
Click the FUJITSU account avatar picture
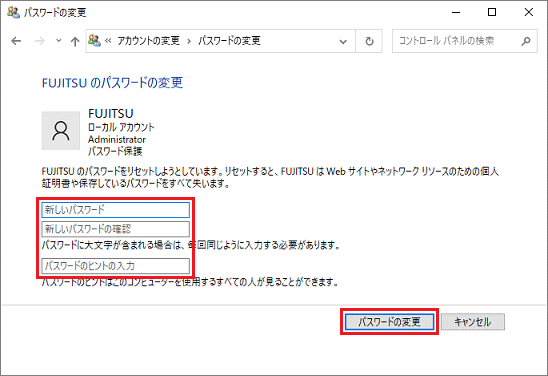click(x=61, y=131)
